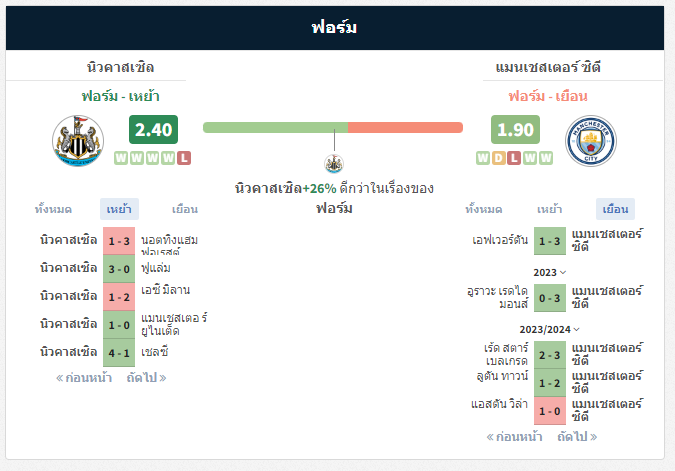This screenshot has height=471, width=675.
Task: Select ทั้งหมด tab under Manchester City
Action: point(483,209)
